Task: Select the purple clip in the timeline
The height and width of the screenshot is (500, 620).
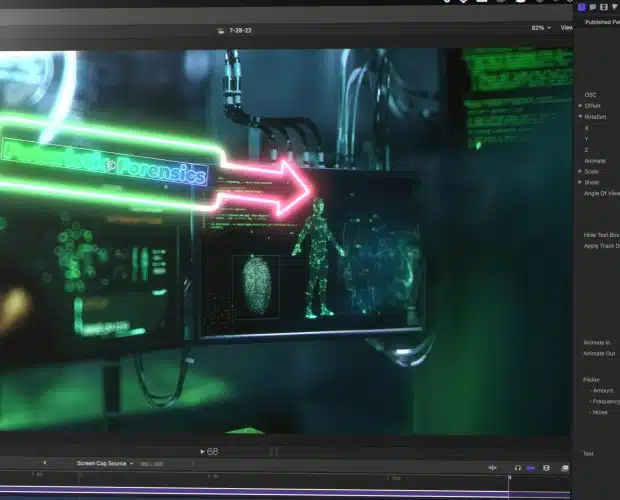Action: [x=285, y=492]
